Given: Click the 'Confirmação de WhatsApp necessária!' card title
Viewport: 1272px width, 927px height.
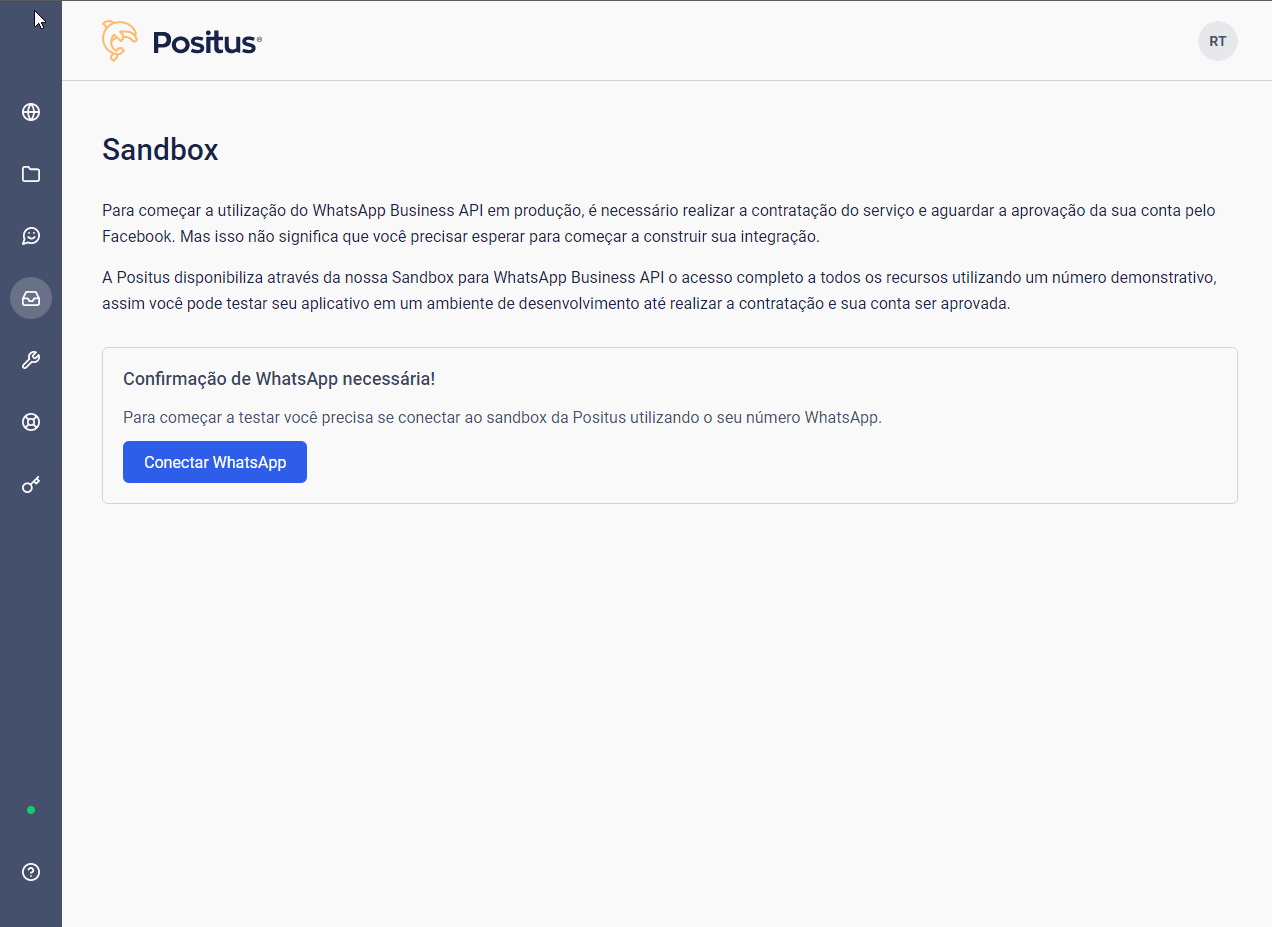Looking at the screenshot, I should coord(279,379).
